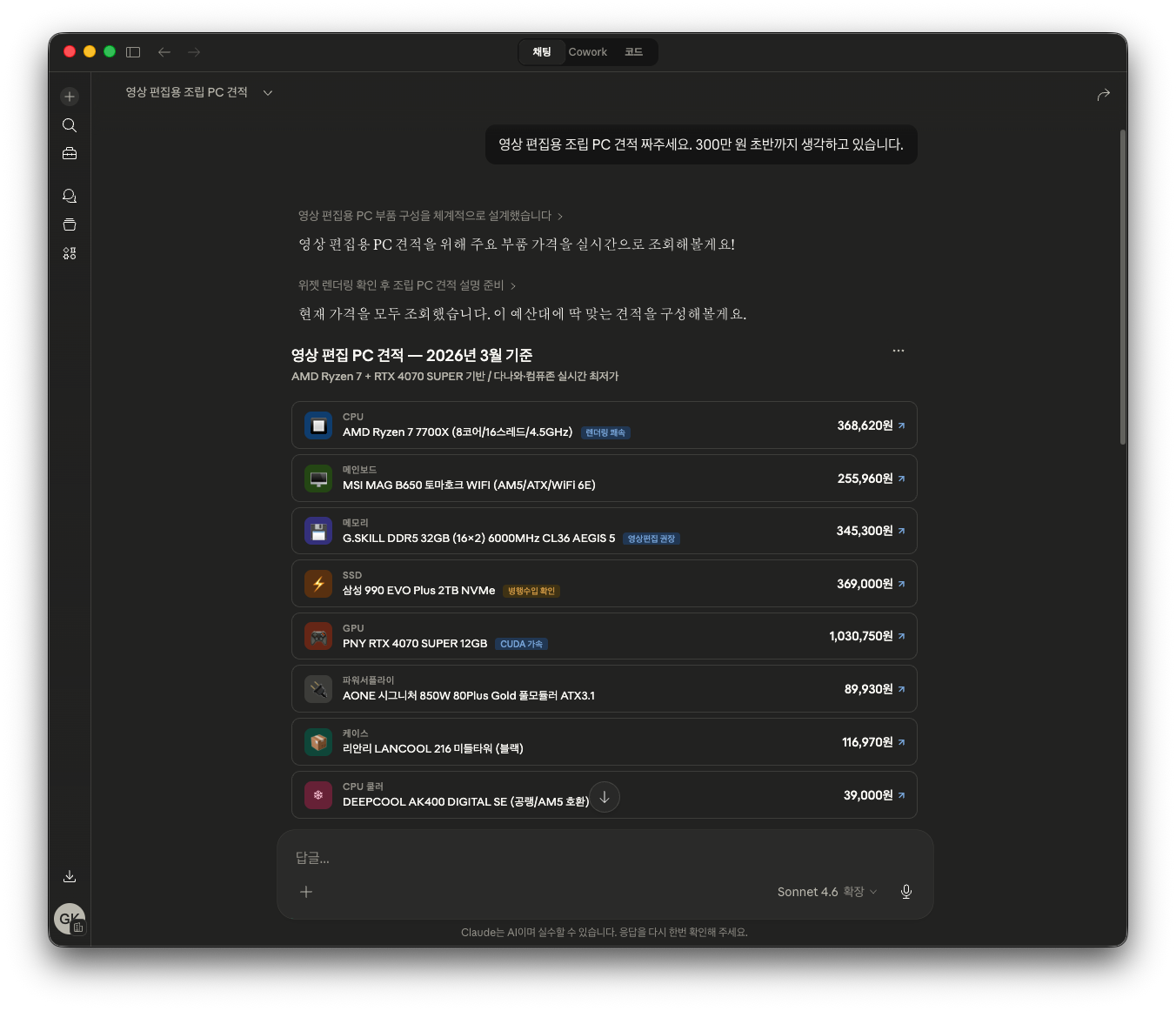Click the 영상편집 권장 tag
The width and height of the screenshot is (1176, 1011).
click(651, 539)
